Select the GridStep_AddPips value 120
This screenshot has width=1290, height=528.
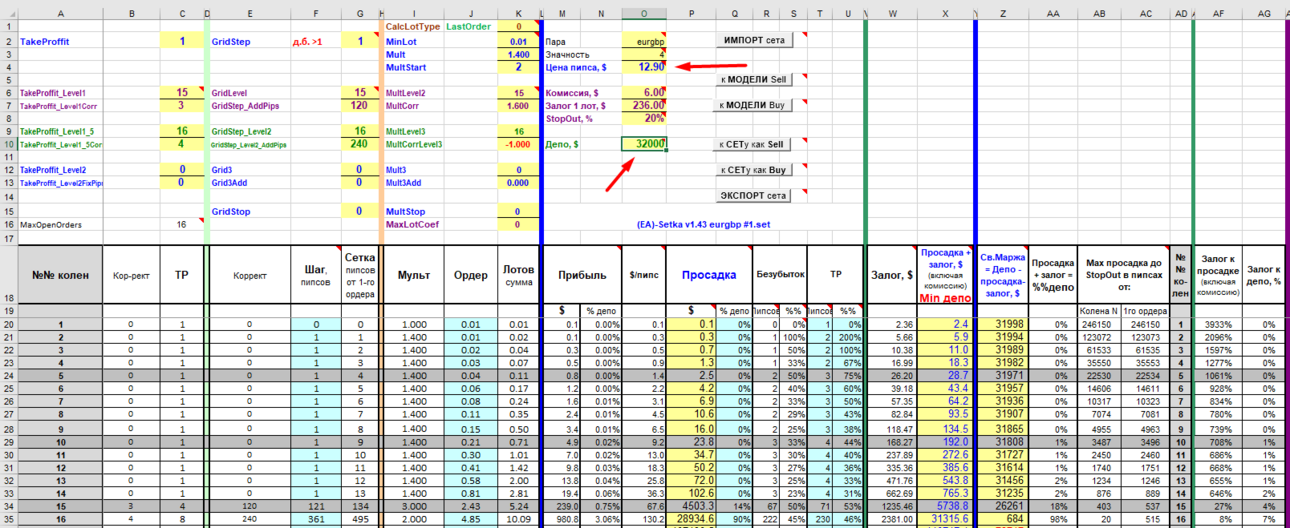(x=360, y=105)
